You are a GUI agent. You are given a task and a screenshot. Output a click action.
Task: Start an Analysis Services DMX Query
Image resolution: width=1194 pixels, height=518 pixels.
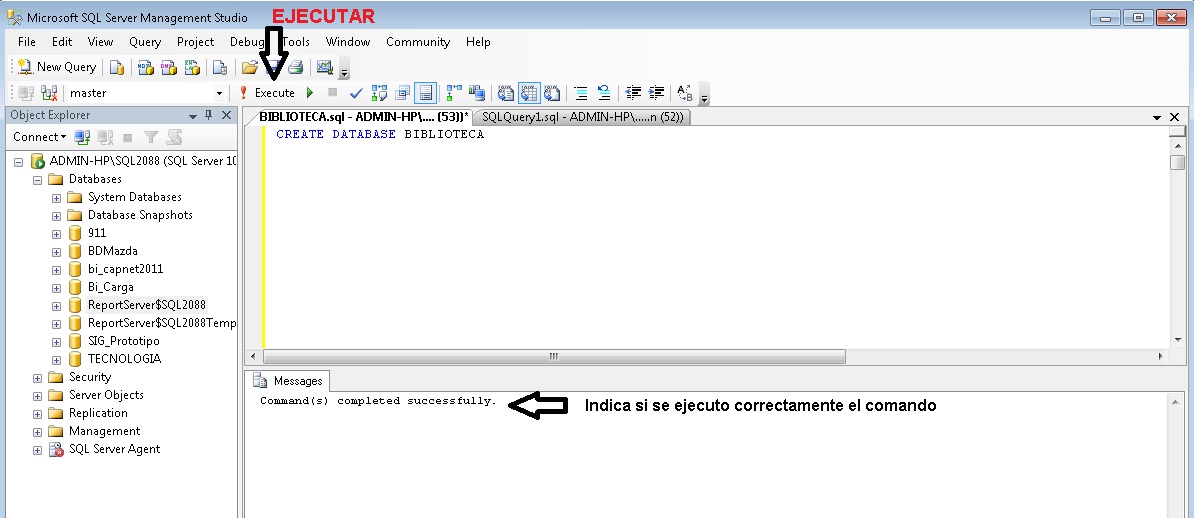click(x=168, y=68)
